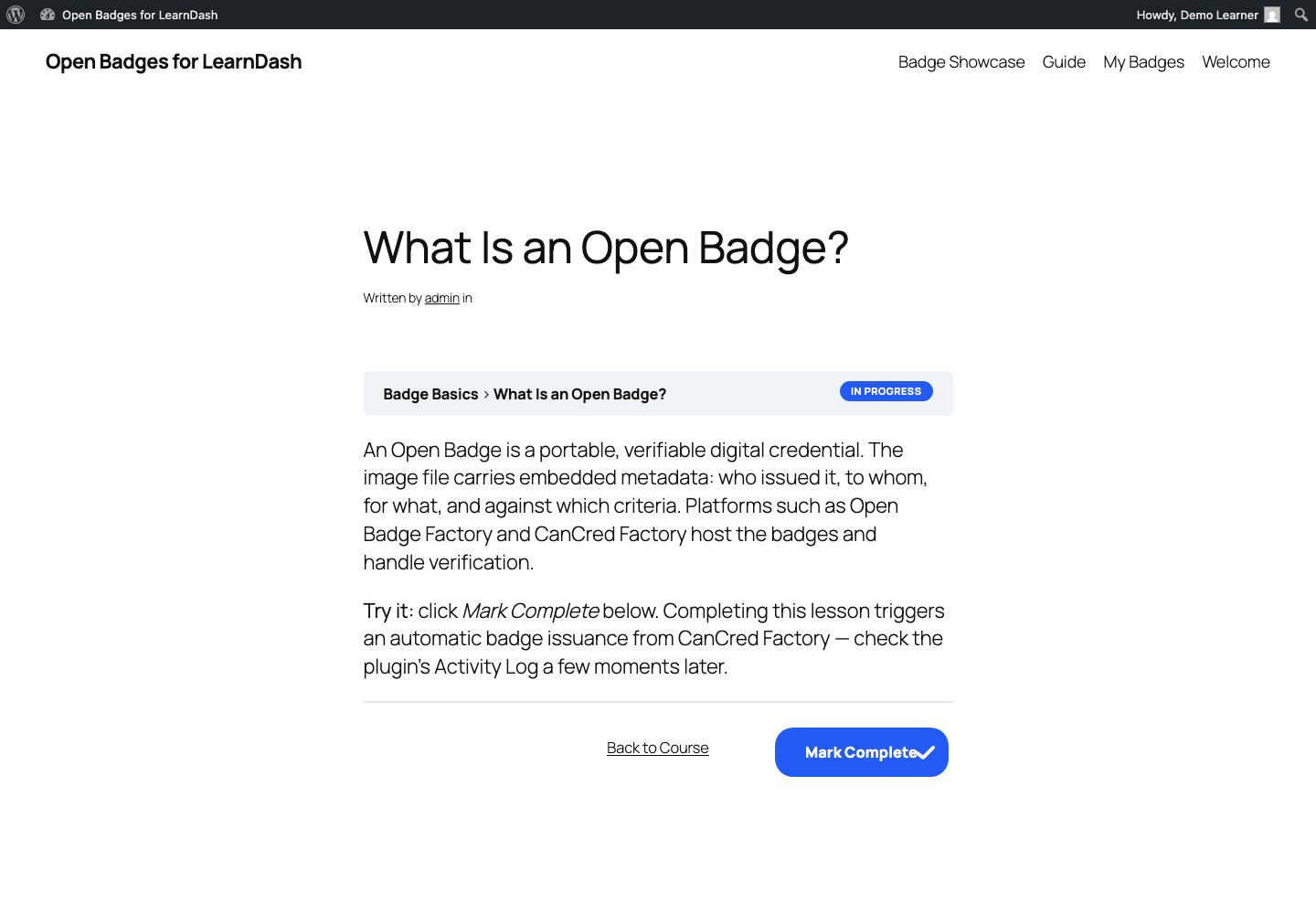Visit the Welcome page
Viewport: 1316px width, 914px height.
pos(1236,62)
